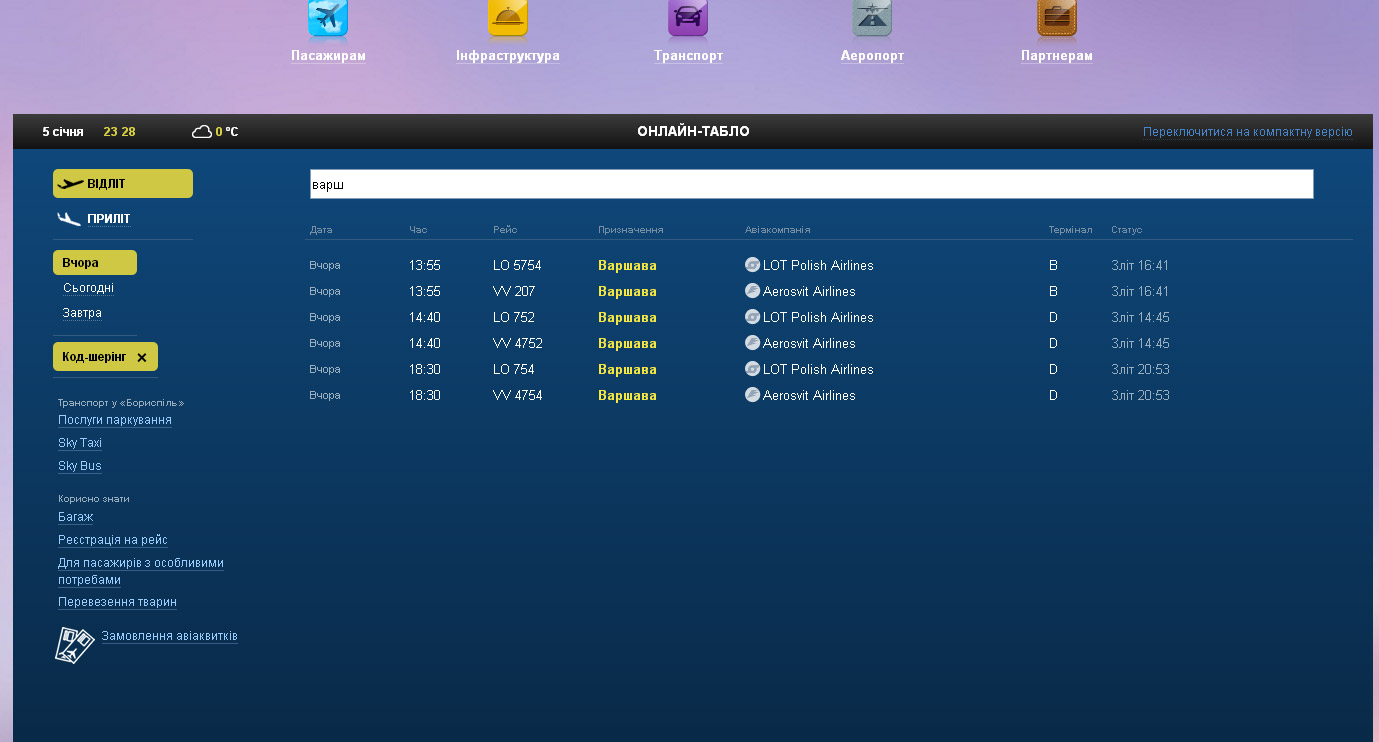Open the briefcase Партнерам icon
The height and width of the screenshot is (742, 1379).
[x=1056, y=18]
